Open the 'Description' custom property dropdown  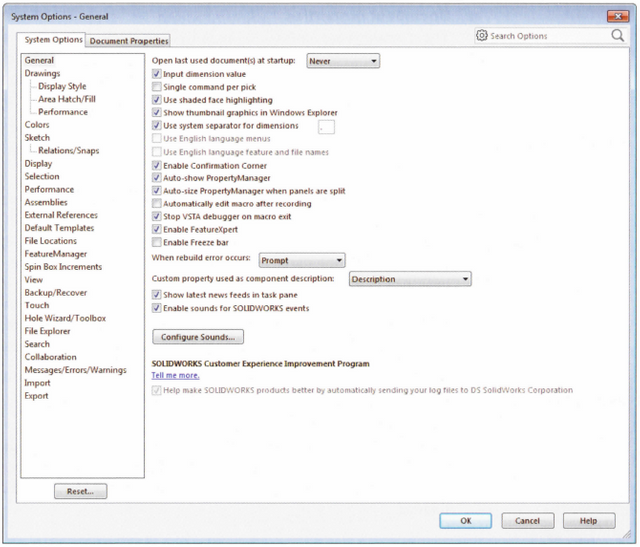click(x=410, y=279)
